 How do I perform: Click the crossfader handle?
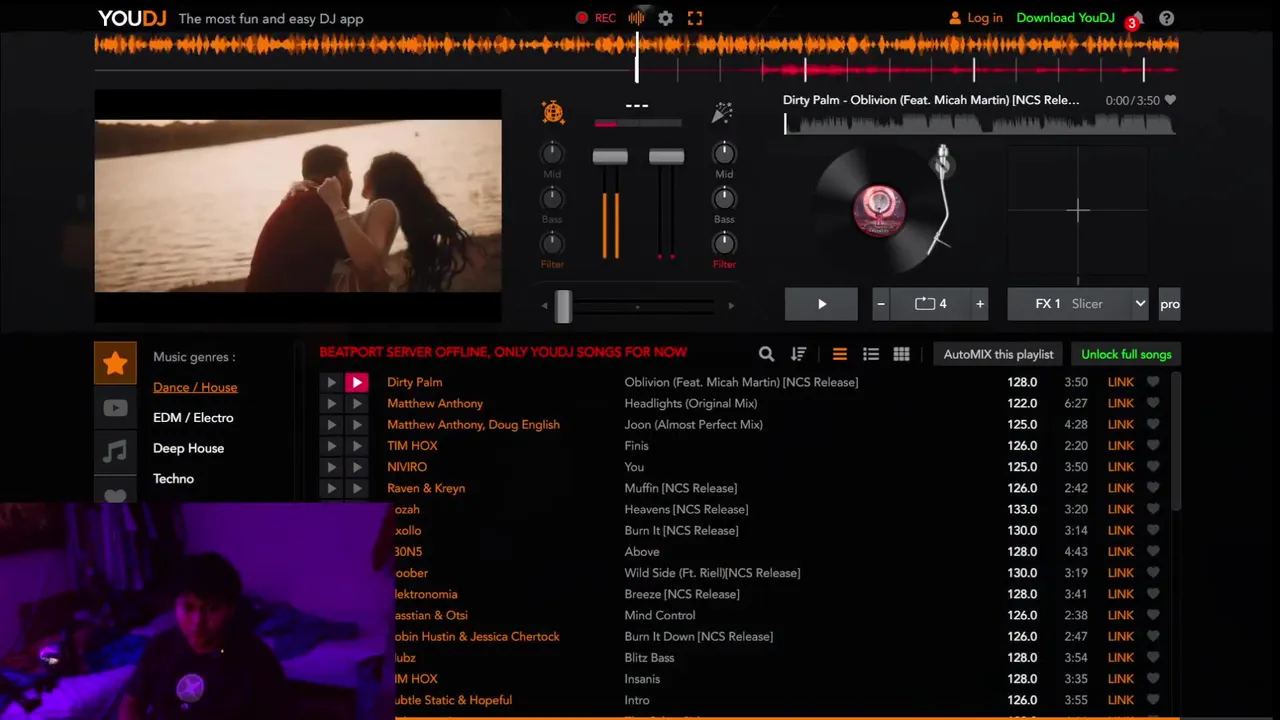564,306
